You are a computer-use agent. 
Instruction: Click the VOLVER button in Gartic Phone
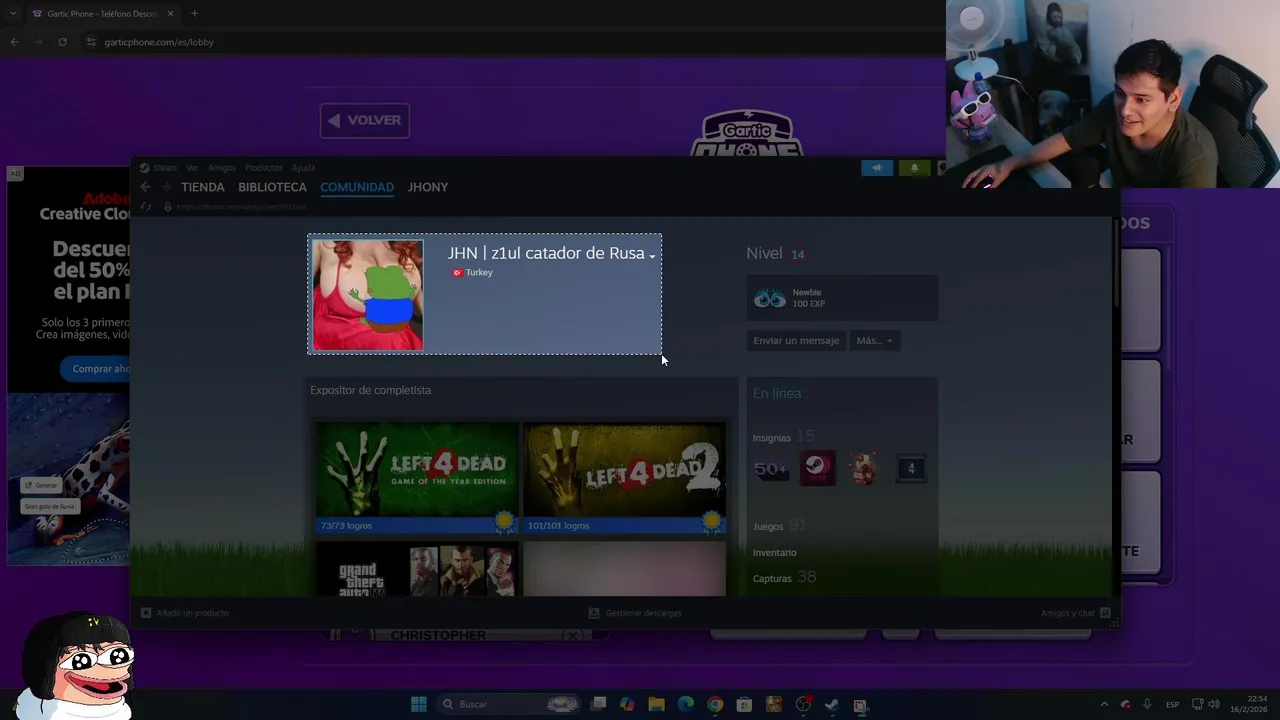point(365,120)
